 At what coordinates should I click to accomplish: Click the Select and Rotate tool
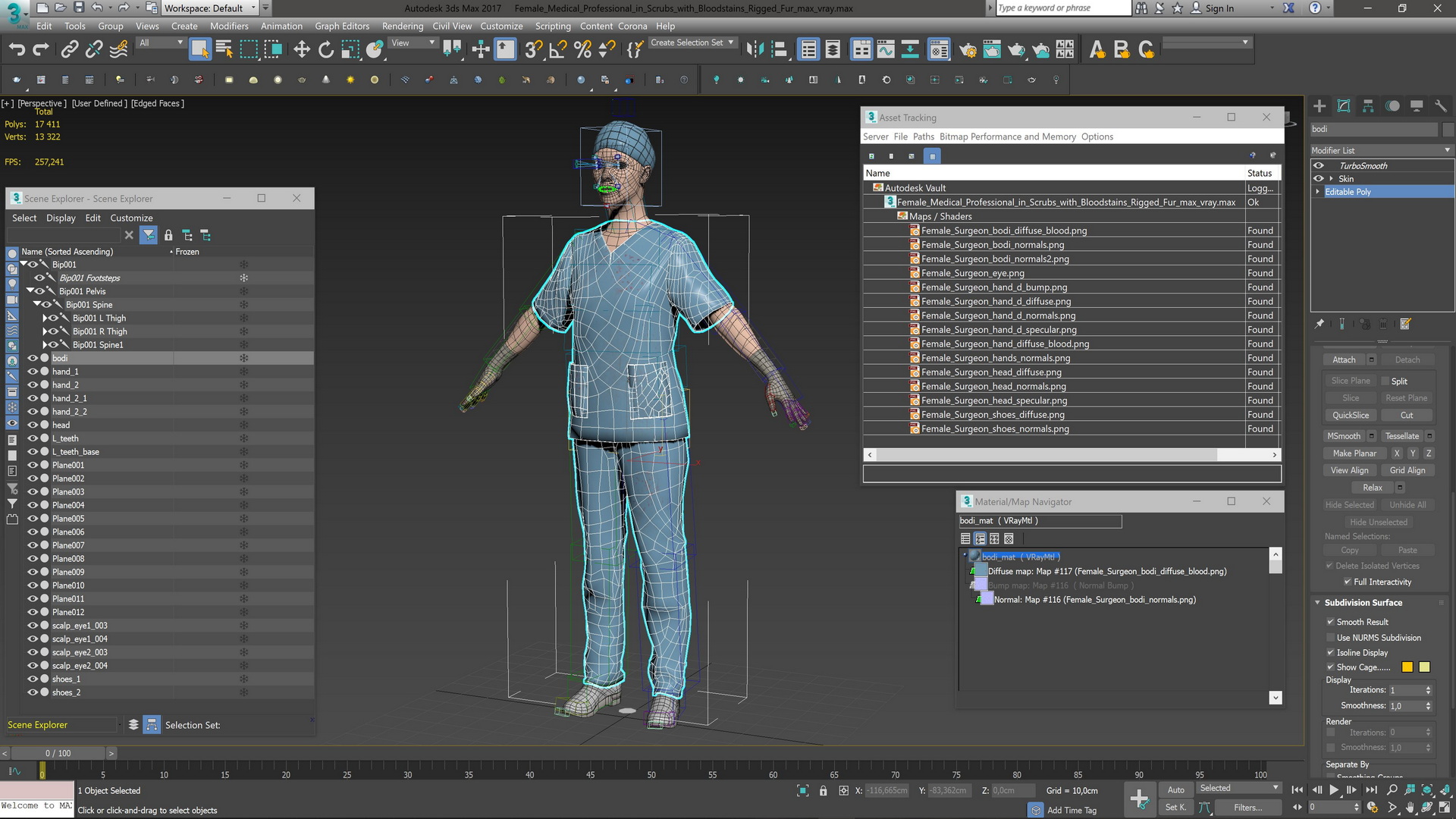click(x=326, y=50)
